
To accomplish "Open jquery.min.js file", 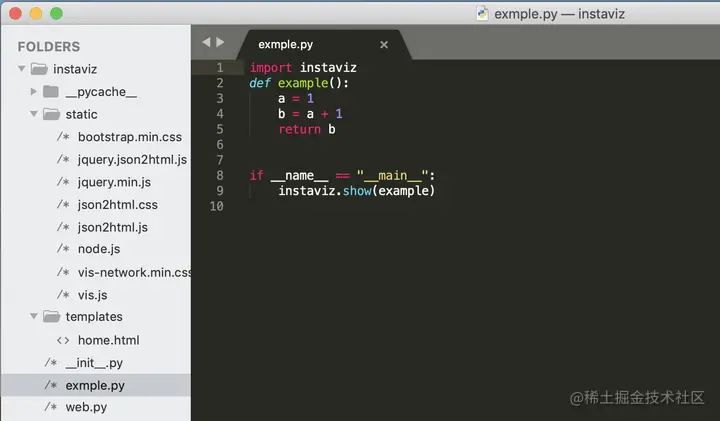I will [114, 182].
